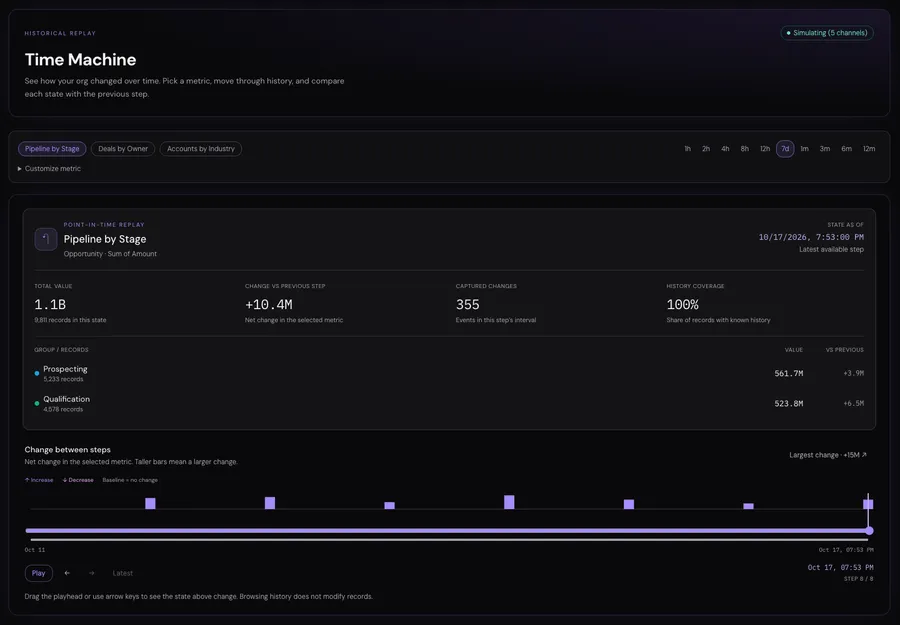Click the Prospecting group row name
900x625 pixels.
click(x=65, y=369)
